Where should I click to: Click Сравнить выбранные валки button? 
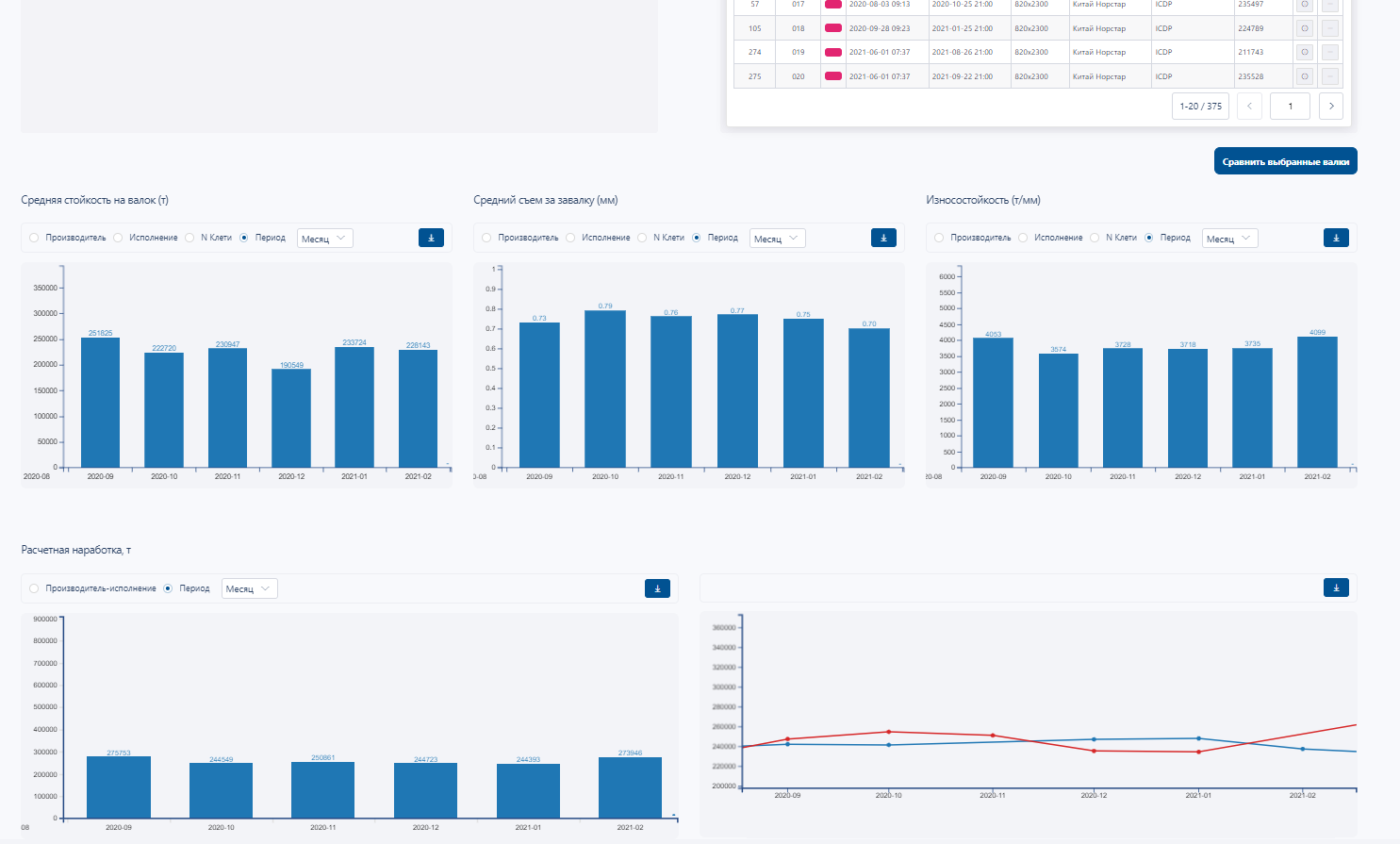pos(1286,161)
